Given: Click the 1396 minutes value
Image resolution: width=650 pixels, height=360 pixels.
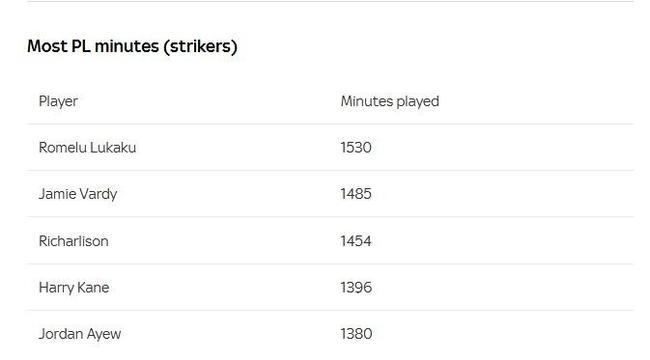Looking at the screenshot, I should pyautogui.click(x=356, y=287).
